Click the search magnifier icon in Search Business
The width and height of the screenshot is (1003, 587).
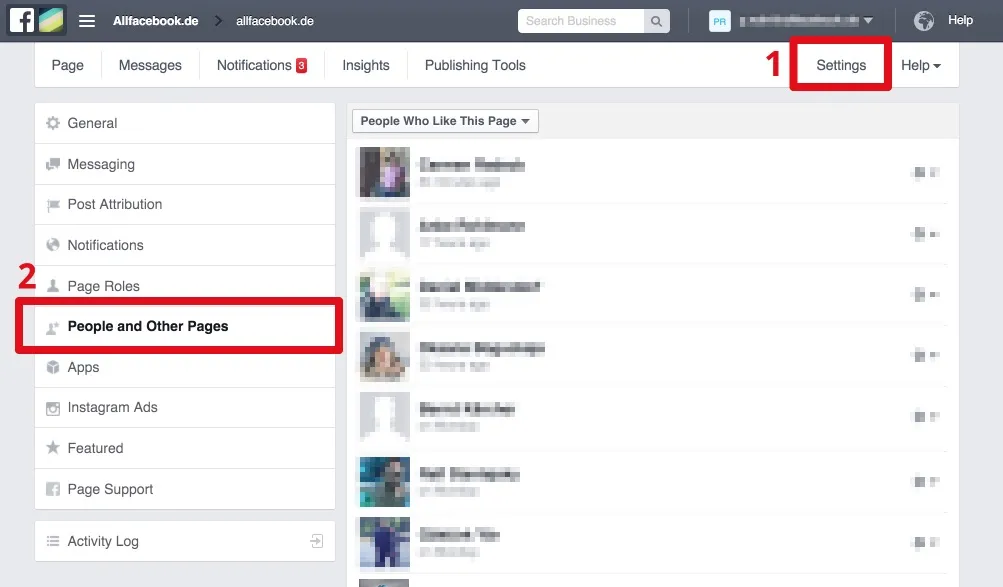657,20
